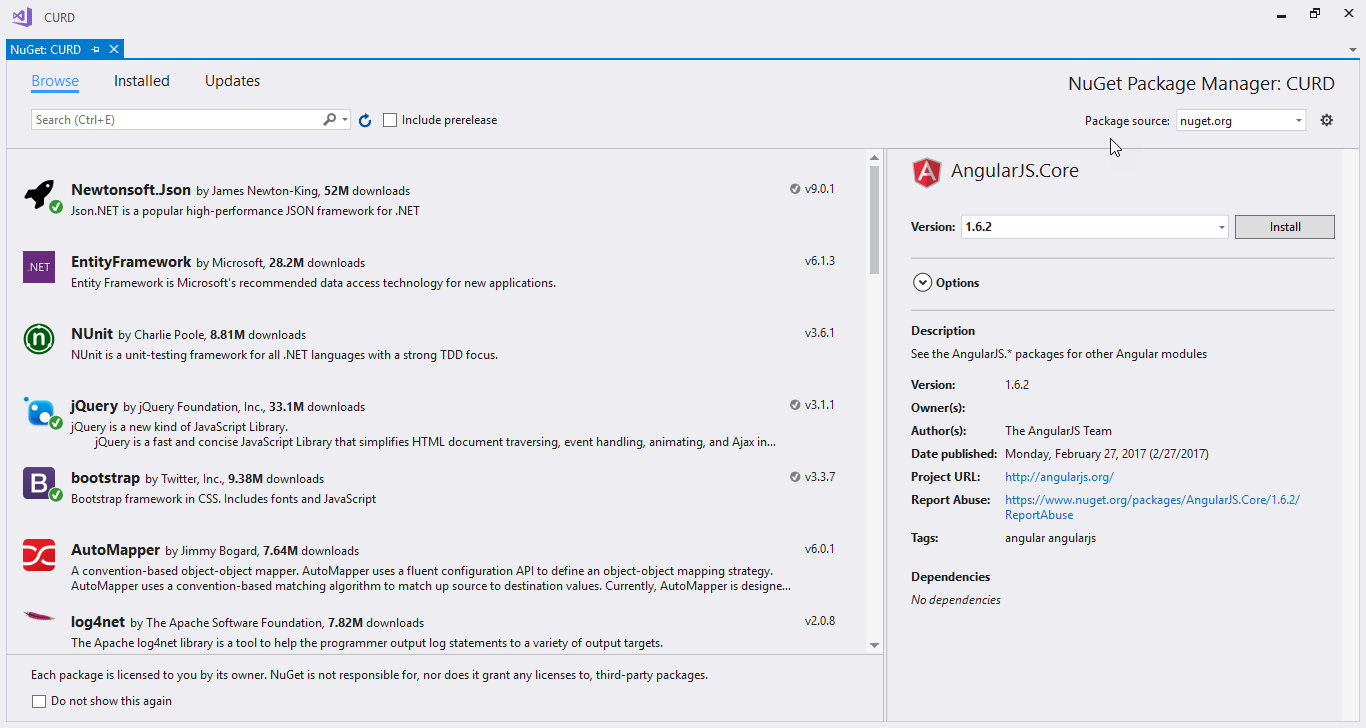Click the package list vertical scrollbar thumb

pos(875,220)
